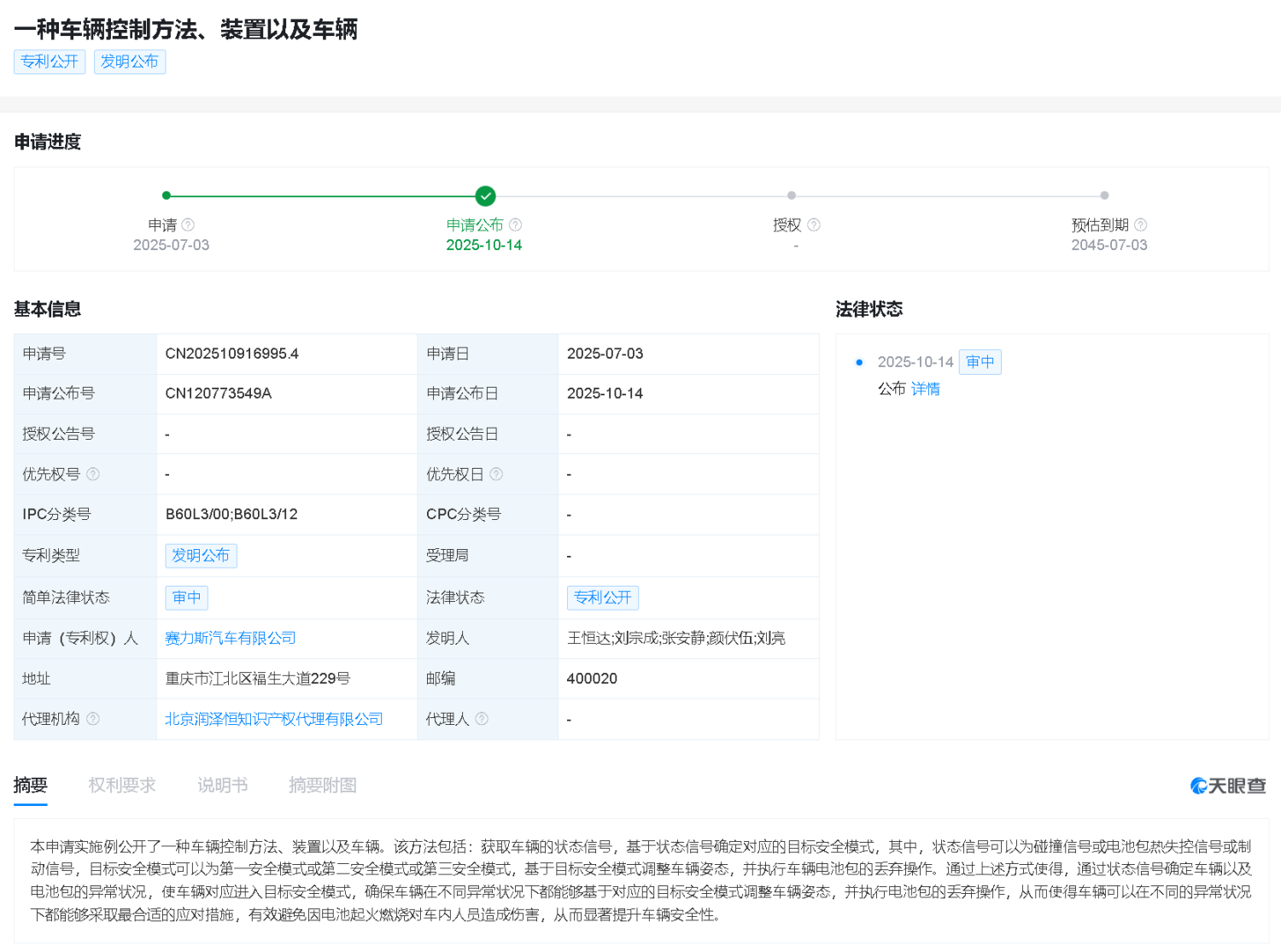Click postal code 400020
Image resolution: width=1281 pixels, height=952 pixels.
click(x=592, y=679)
